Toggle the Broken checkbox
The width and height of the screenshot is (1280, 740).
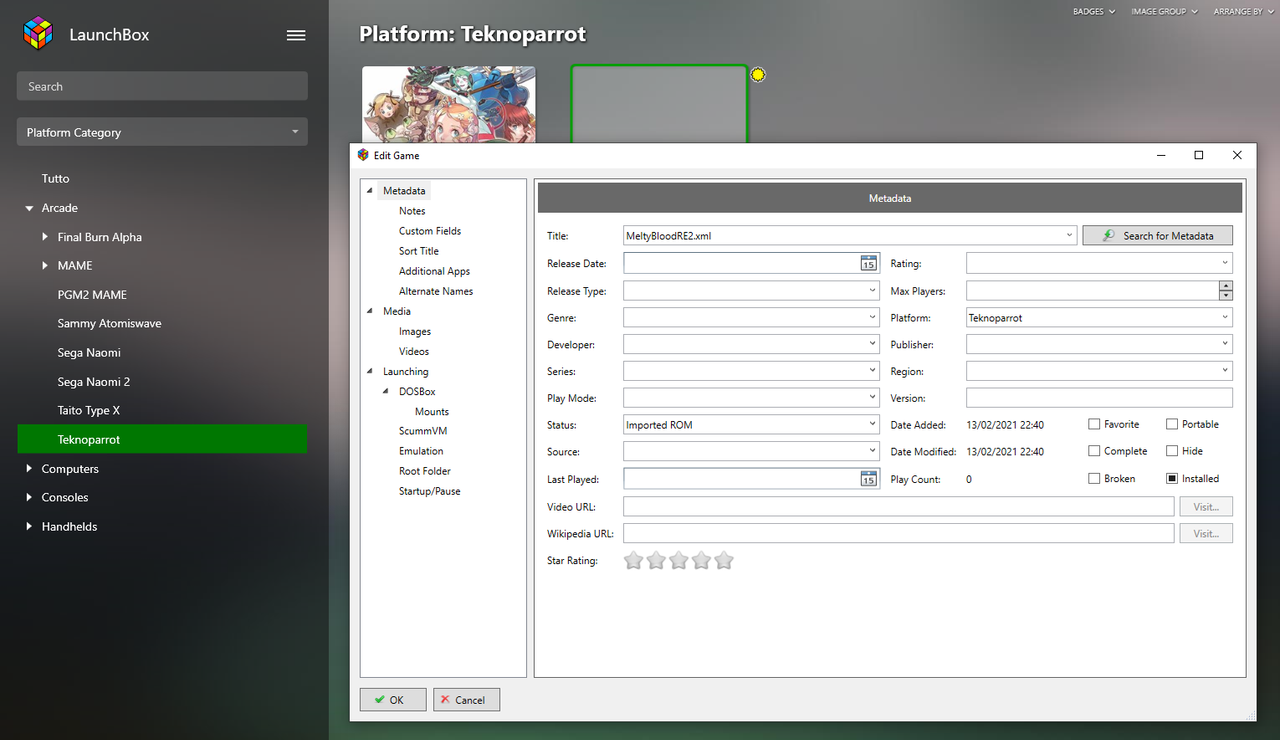tap(1094, 479)
